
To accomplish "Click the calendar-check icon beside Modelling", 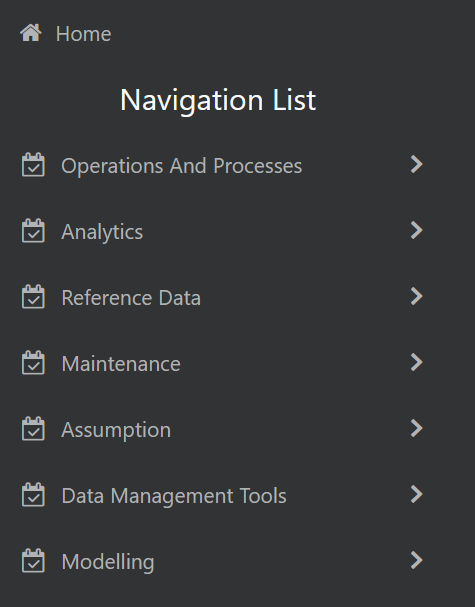I will tap(33, 561).
